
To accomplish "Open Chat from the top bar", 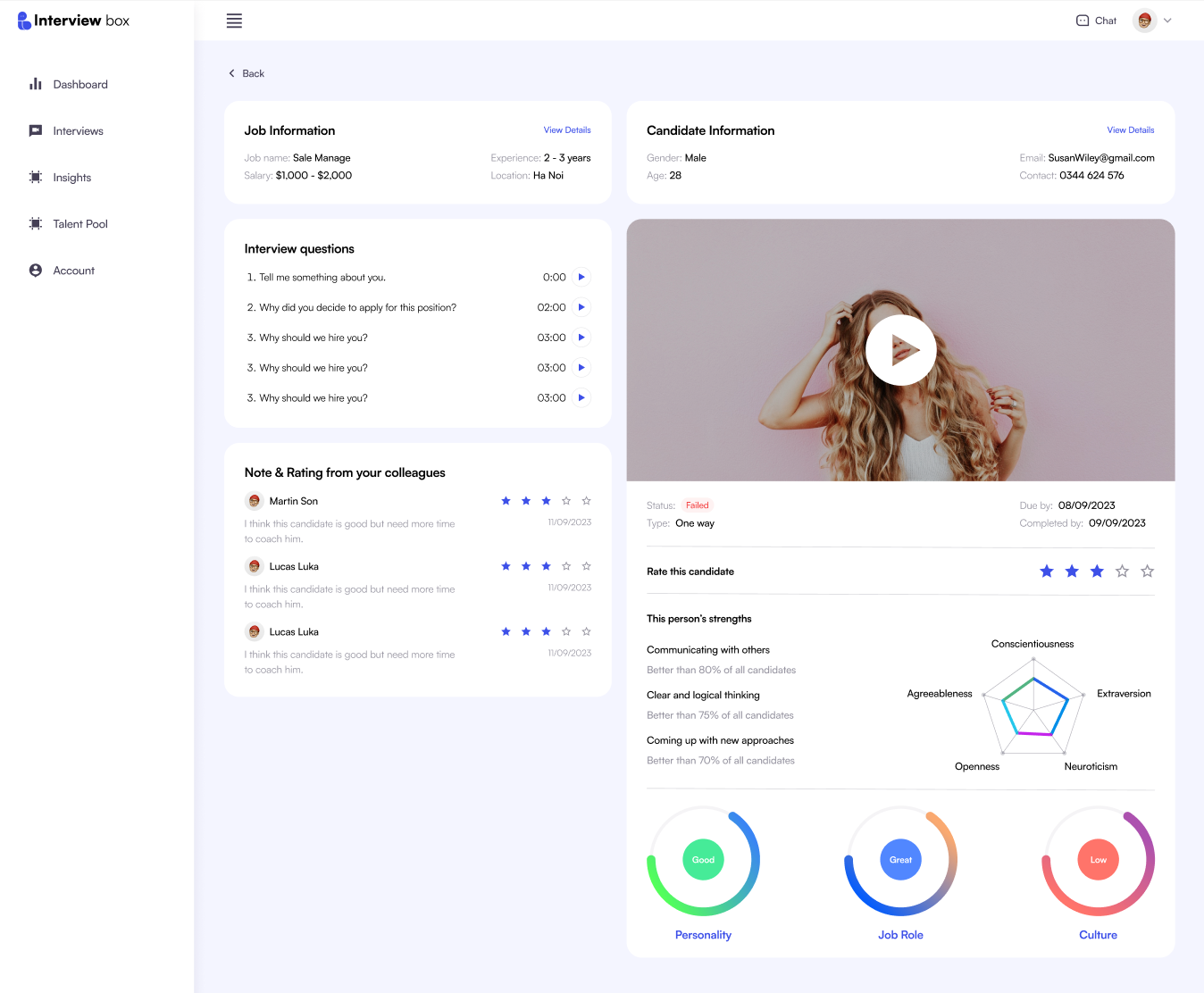I will [1096, 21].
